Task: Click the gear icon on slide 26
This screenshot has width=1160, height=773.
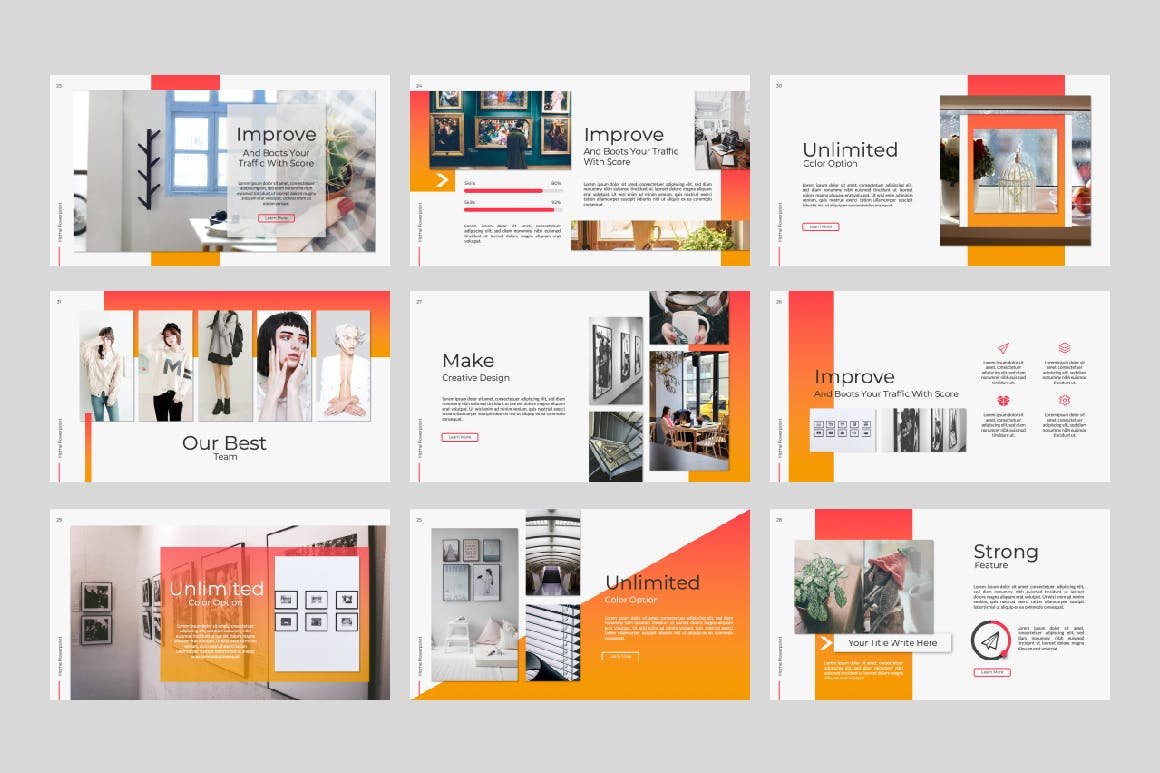Action: pos(1064,400)
